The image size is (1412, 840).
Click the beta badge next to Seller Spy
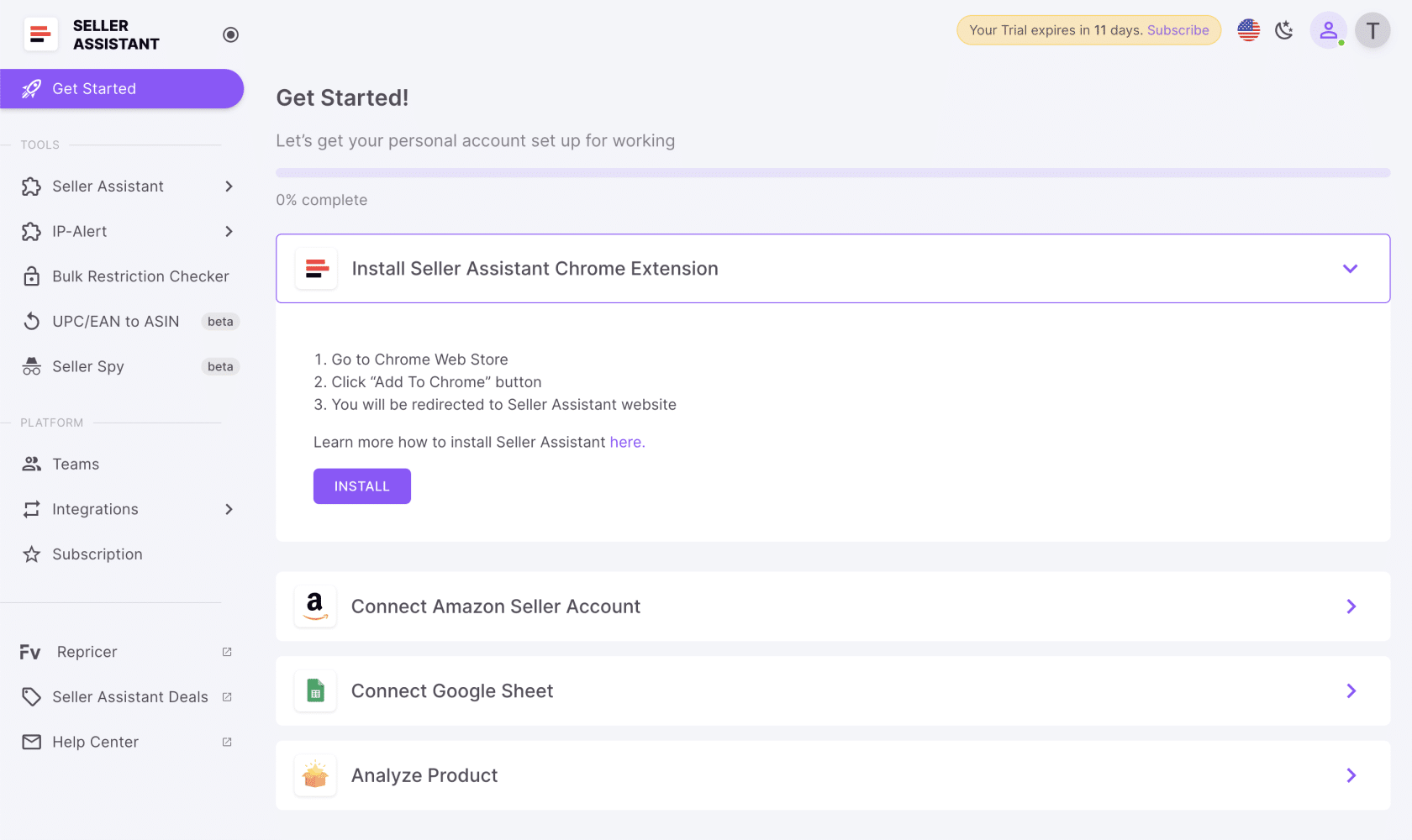(220, 367)
